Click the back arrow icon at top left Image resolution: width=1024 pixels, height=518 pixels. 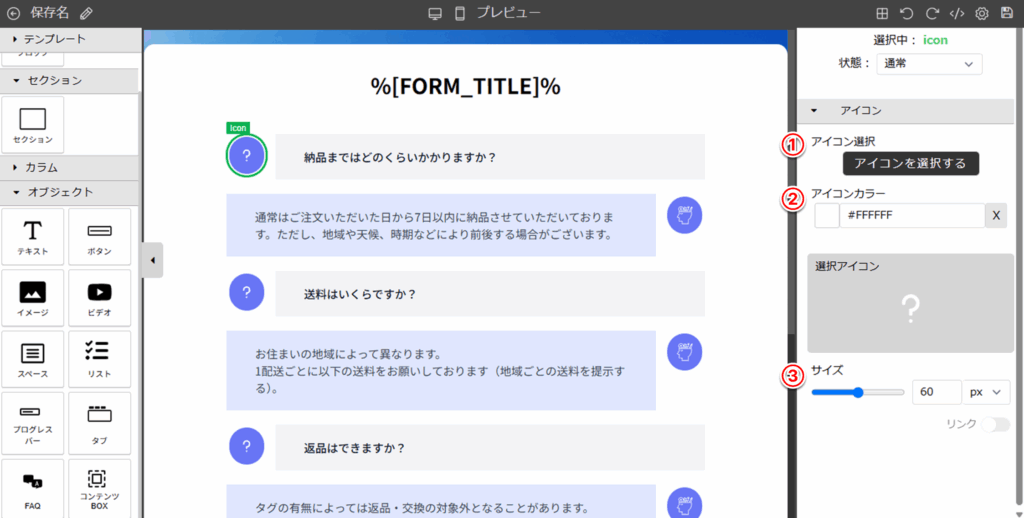(x=13, y=14)
